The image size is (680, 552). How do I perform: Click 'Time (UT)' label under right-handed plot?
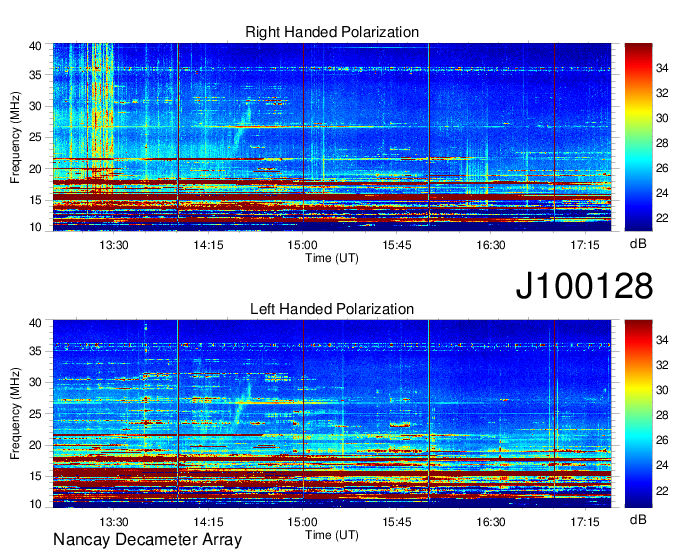pyautogui.click(x=332, y=258)
